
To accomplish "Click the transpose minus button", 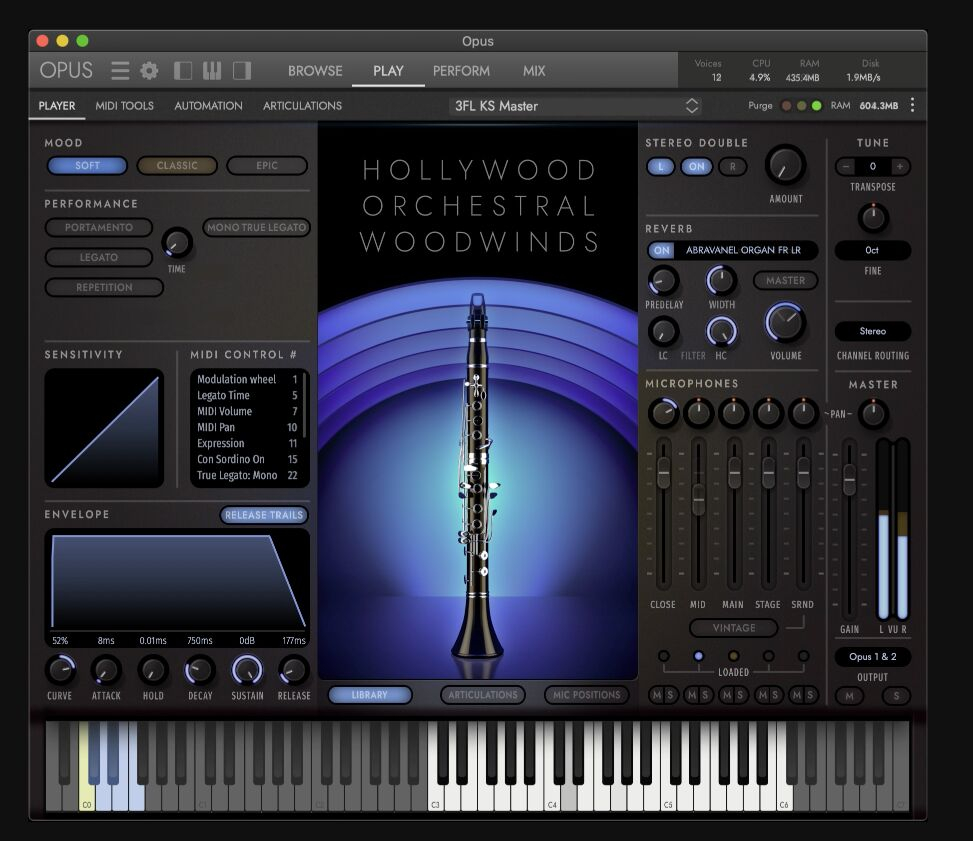I will (x=846, y=166).
